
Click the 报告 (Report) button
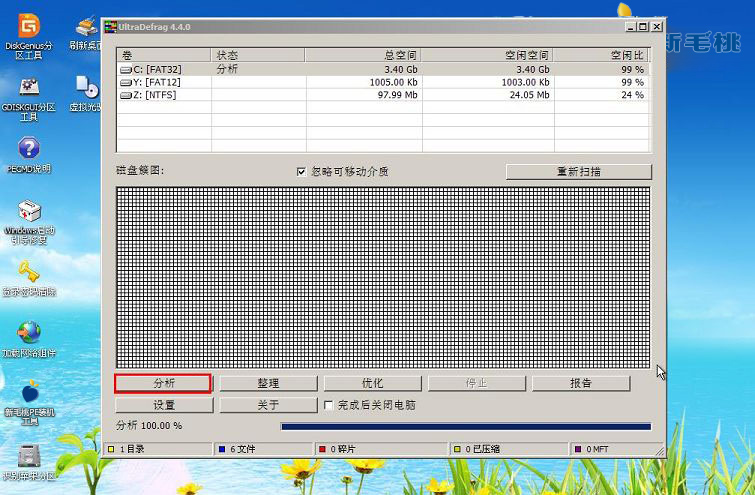coord(581,383)
